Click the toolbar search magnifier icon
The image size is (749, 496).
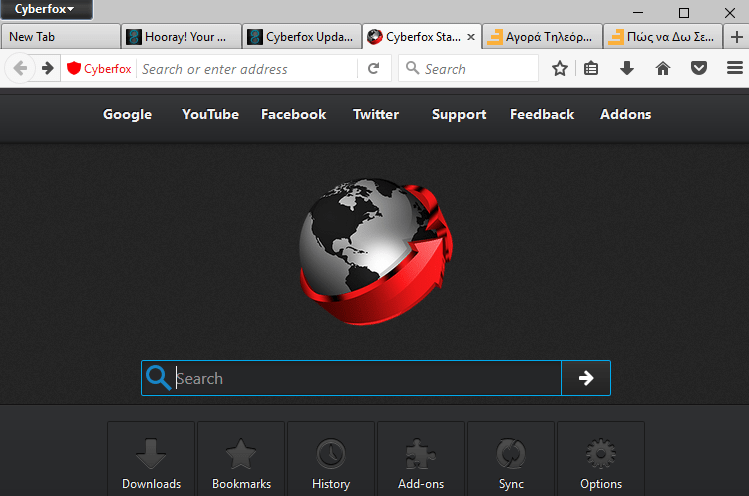click(413, 68)
